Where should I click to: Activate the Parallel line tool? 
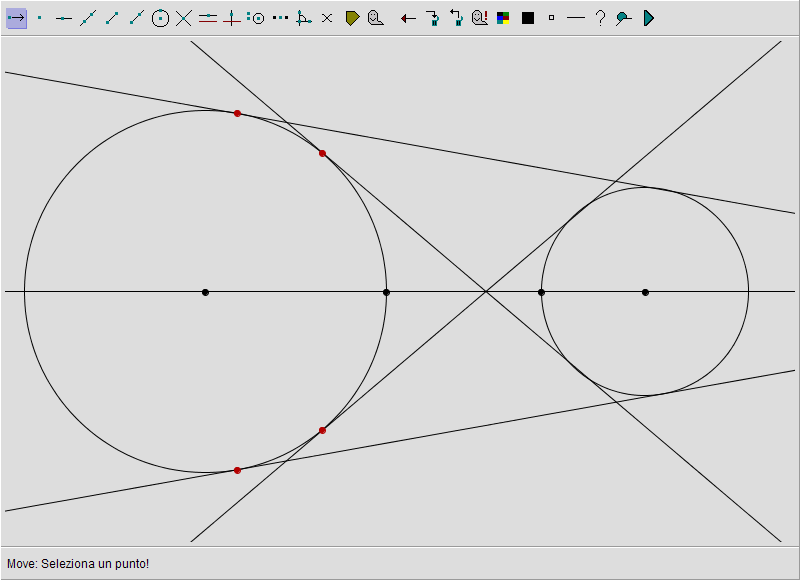click(x=208, y=18)
